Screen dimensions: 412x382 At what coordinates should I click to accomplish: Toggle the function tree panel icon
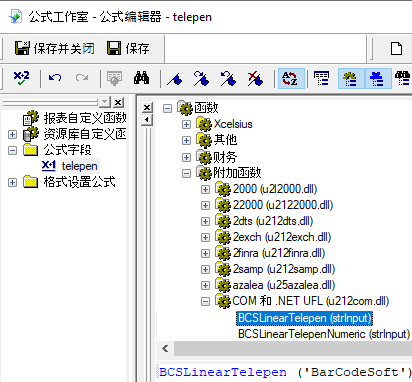pos(351,79)
